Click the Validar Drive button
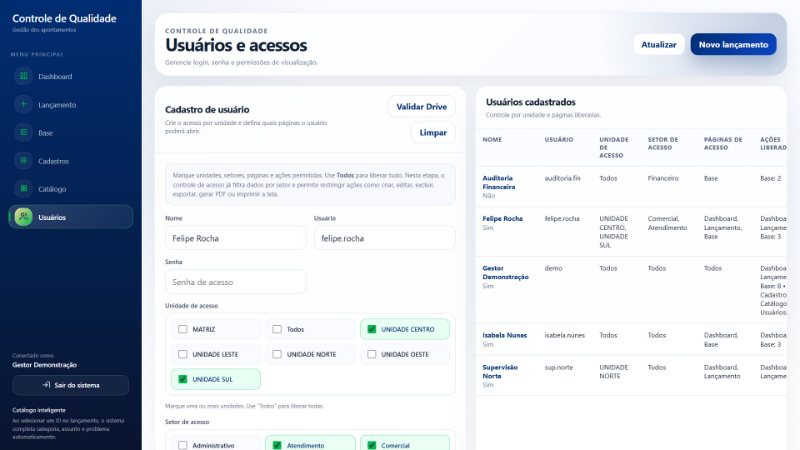Screen dimensions: 800x450 click(421, 107)
